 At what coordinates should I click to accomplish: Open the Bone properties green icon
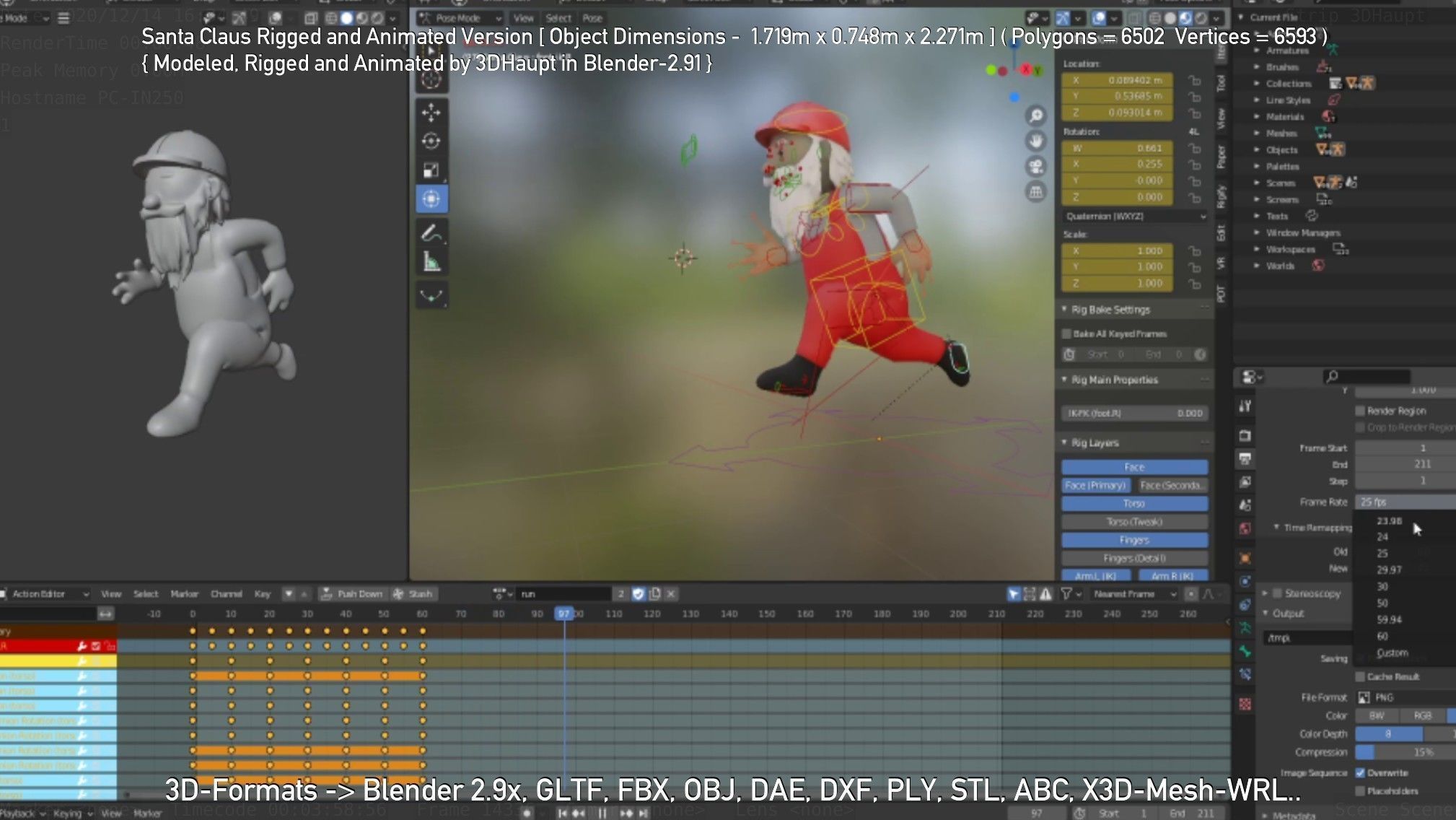1245,651
